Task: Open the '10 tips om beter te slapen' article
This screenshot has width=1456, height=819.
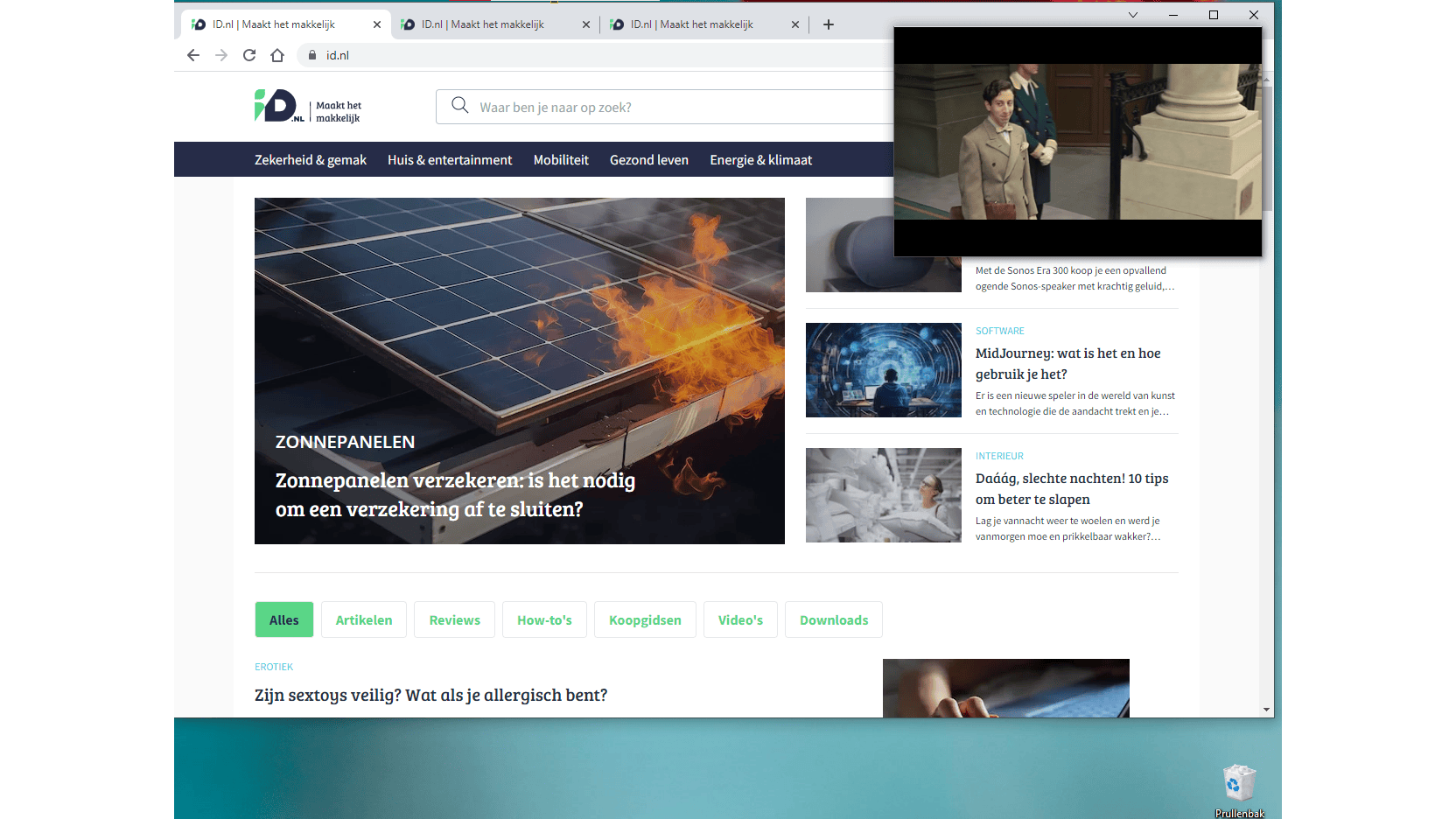Action: 1072,488
